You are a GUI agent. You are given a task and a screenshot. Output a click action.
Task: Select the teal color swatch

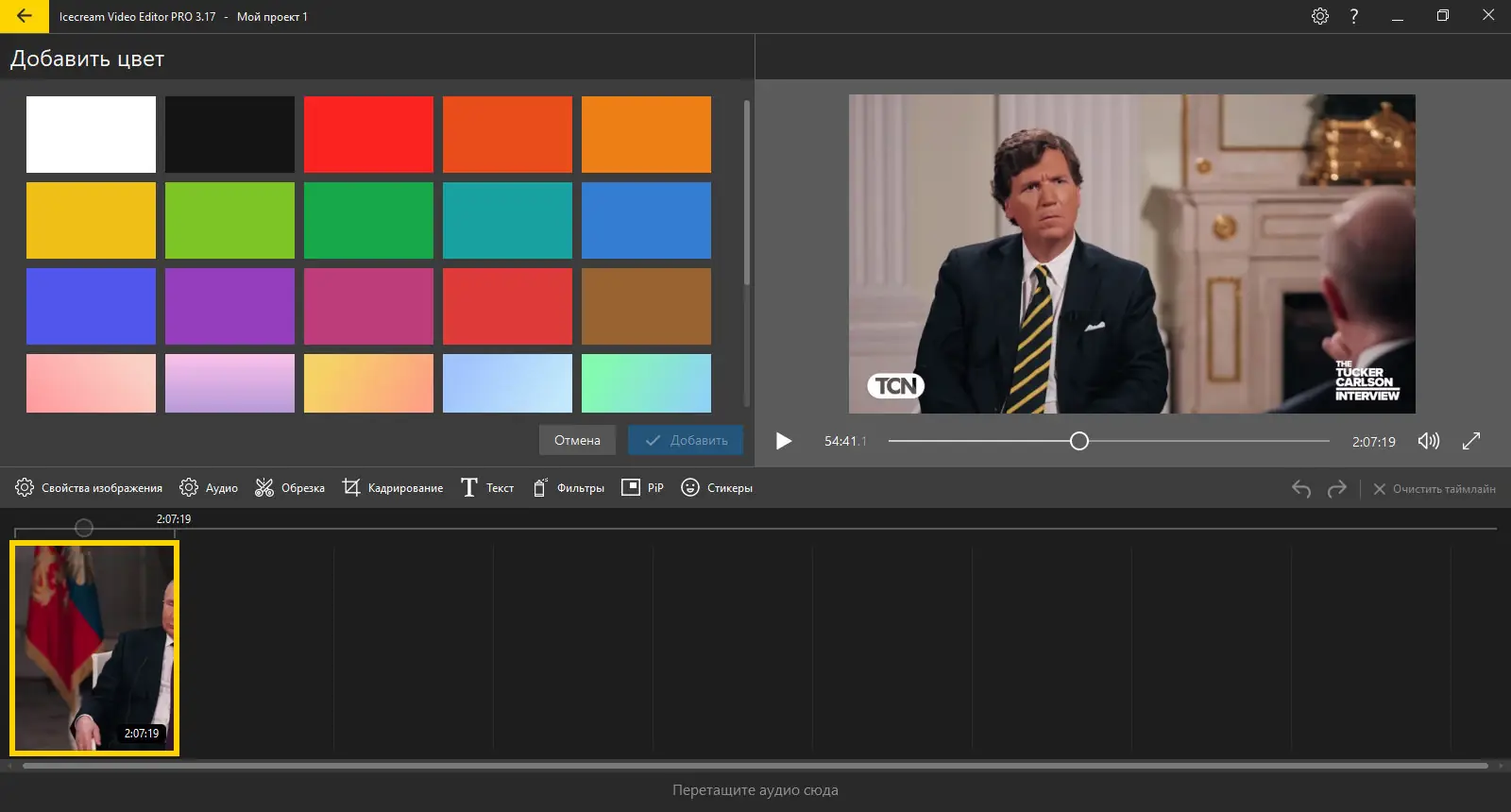507,220
